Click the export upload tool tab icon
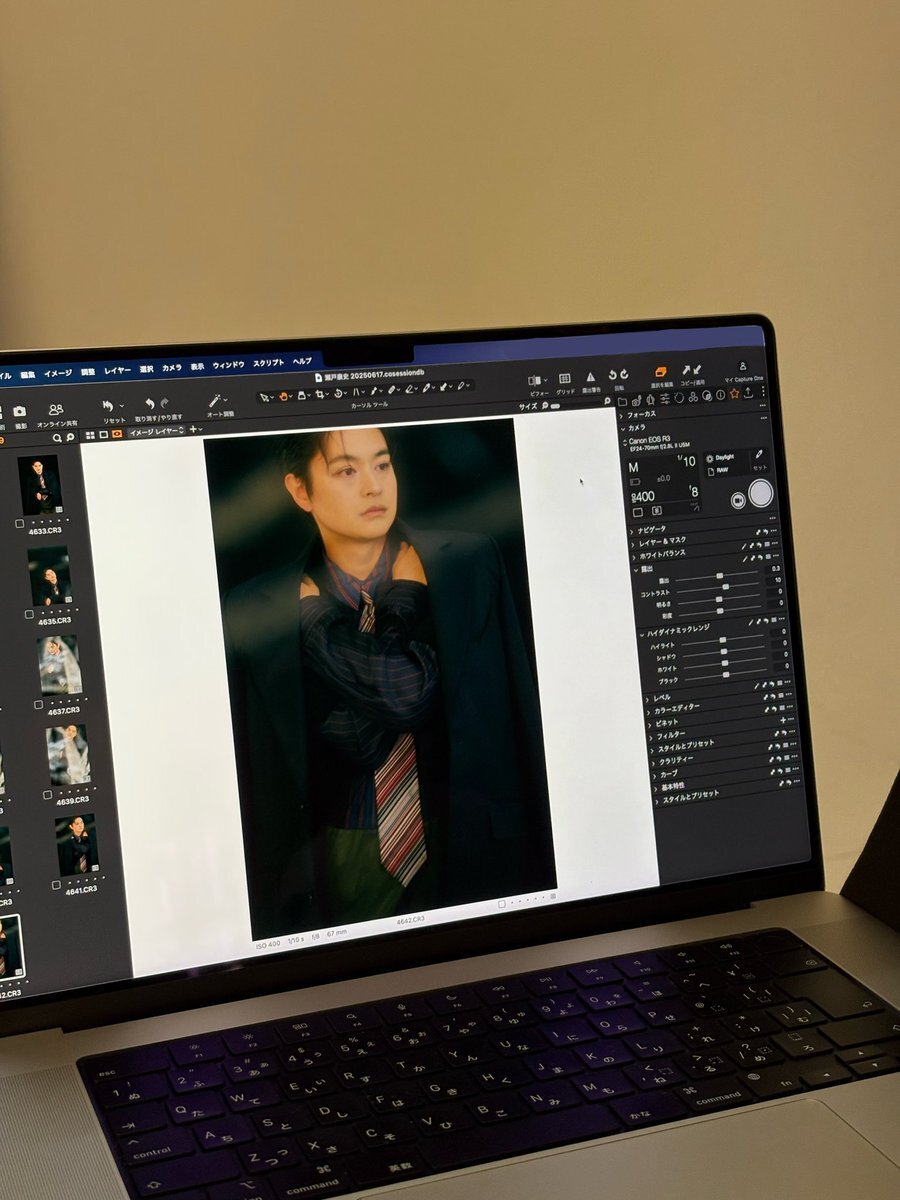The width and height of the screenshot is (900, 1200). click(748, 392)
